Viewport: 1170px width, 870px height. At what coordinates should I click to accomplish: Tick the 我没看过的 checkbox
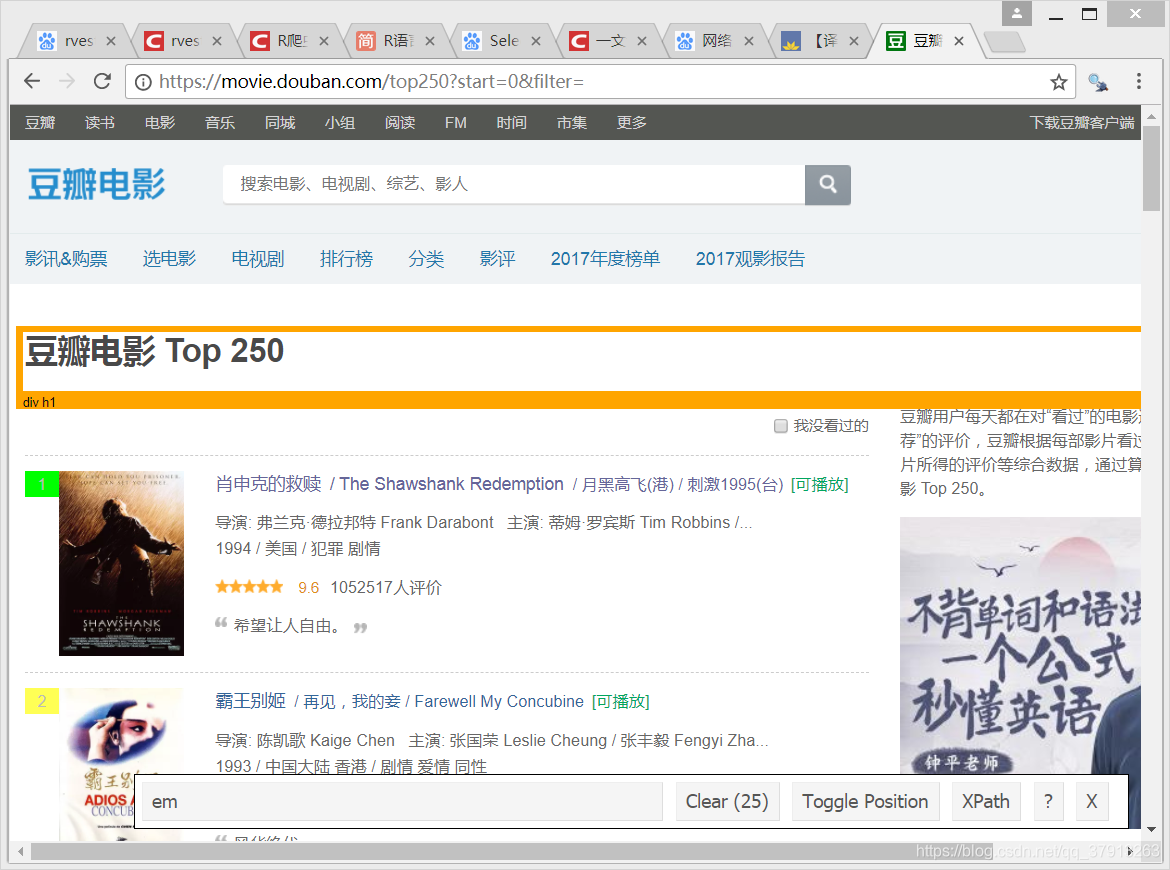point(780,426)
